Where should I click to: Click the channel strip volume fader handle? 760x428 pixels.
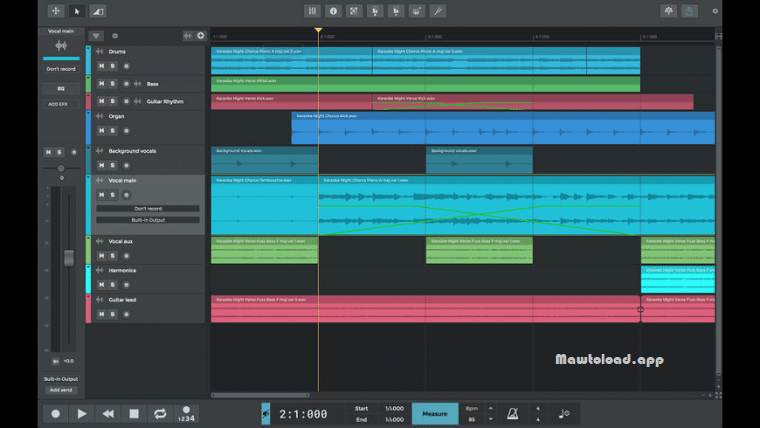(69, 257)
